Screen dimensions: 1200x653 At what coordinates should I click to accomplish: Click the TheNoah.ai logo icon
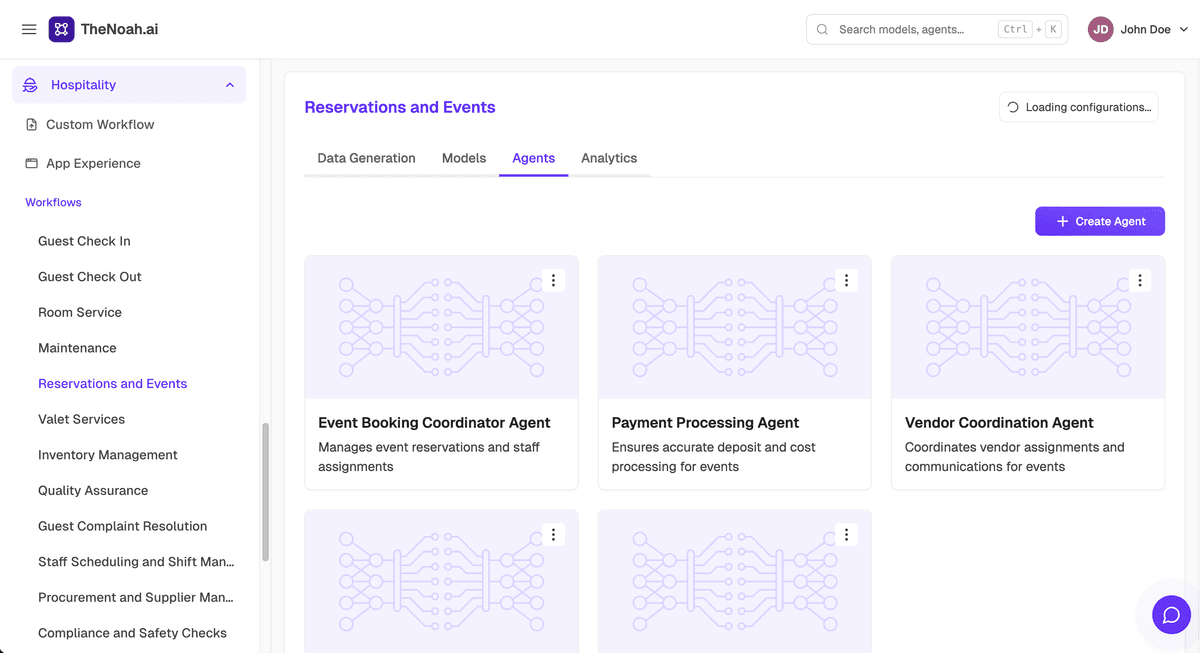pyautogui.click(x=61, y=29)
